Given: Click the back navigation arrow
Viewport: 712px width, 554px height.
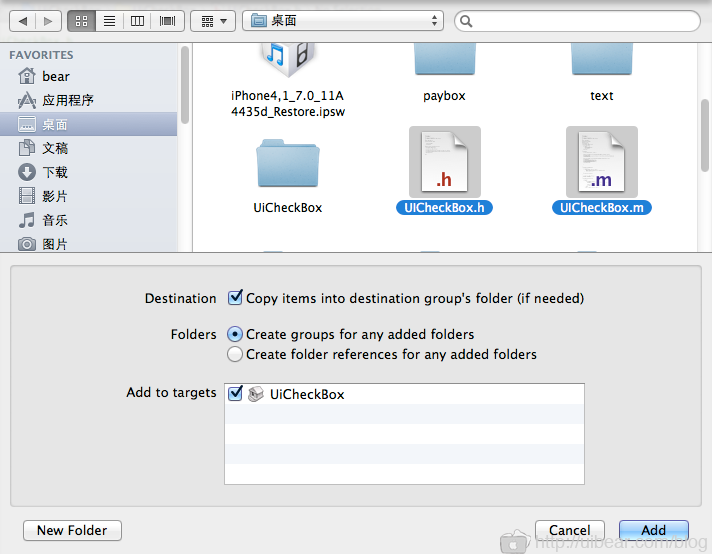Looking at the screenshot, I should 23,20.
